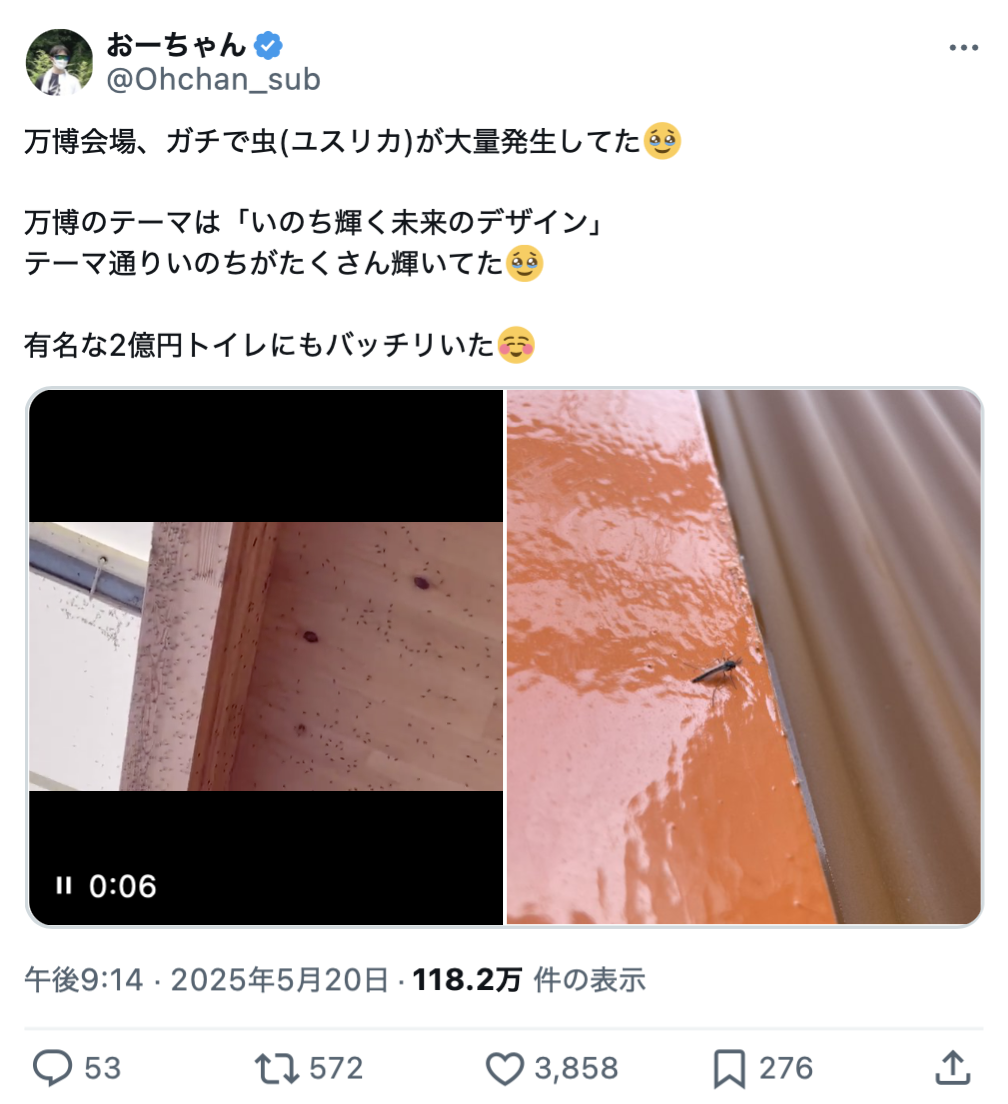This screenshot has width=1008, height=1104.
Task: Click the repost arrows icon
Action: pyautogui.click(x=277, y=1068)
